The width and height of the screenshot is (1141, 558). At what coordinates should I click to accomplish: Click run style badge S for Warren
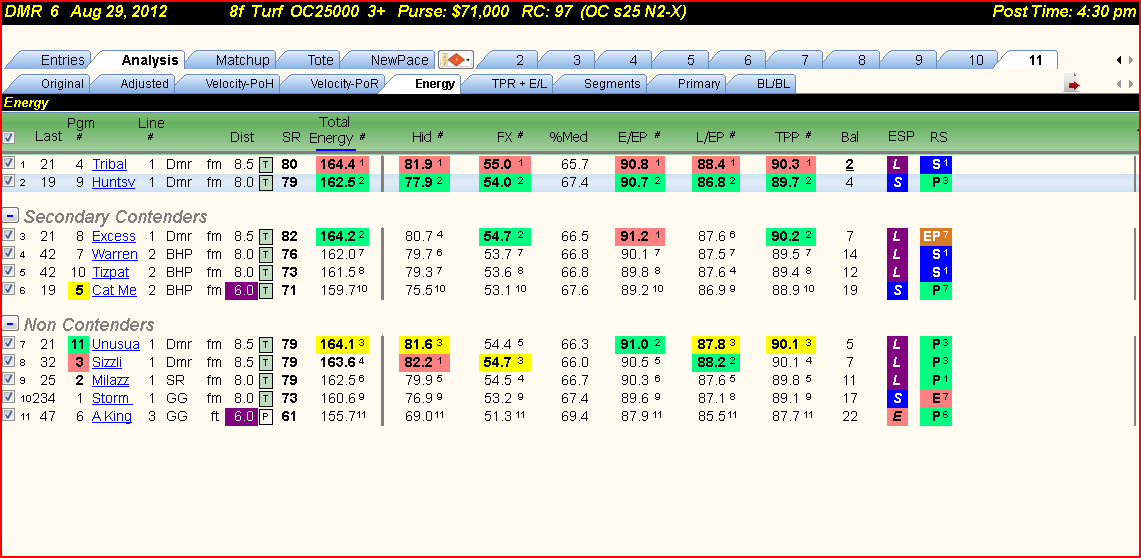point(935,255)
